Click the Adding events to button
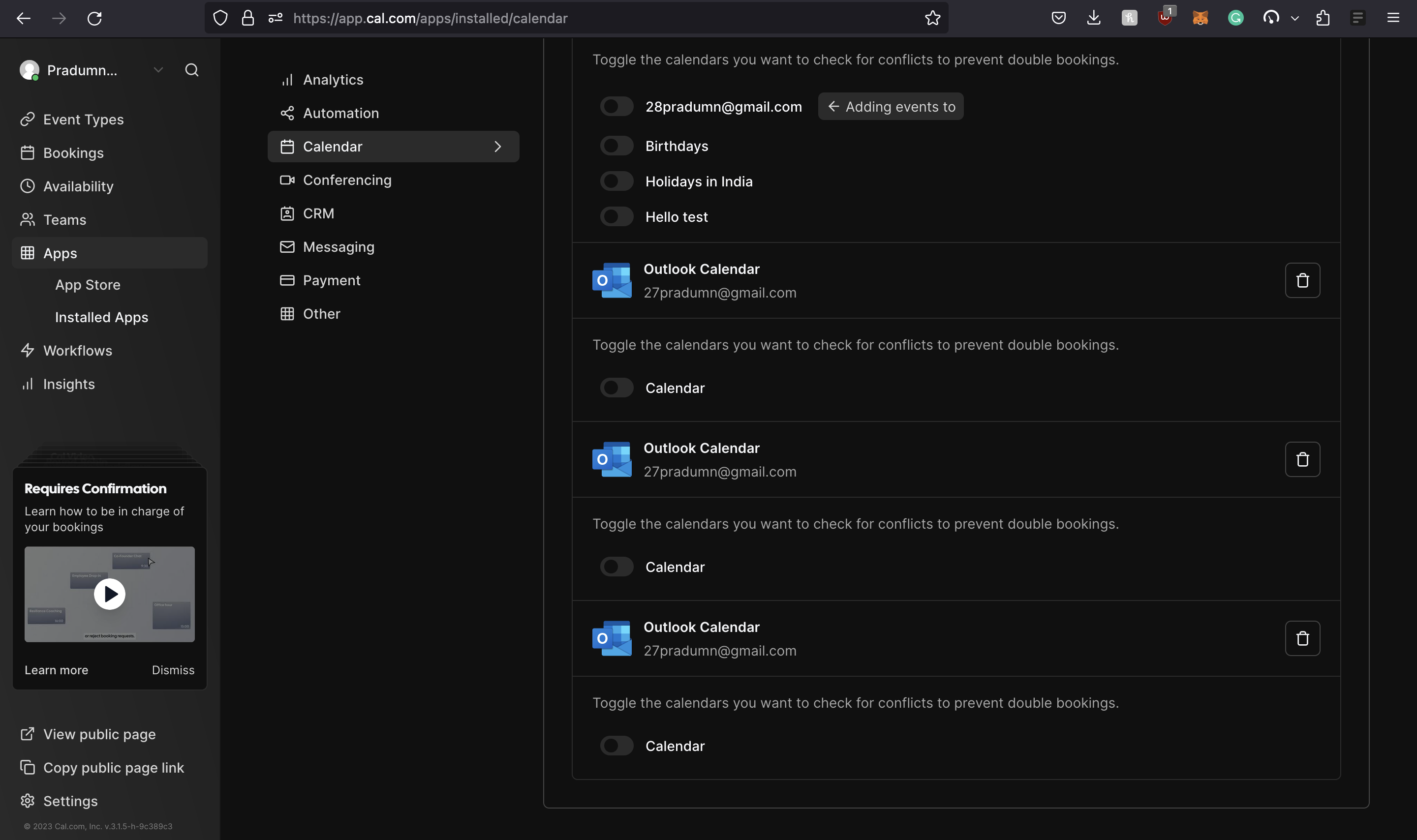 [x=890, y=106]
